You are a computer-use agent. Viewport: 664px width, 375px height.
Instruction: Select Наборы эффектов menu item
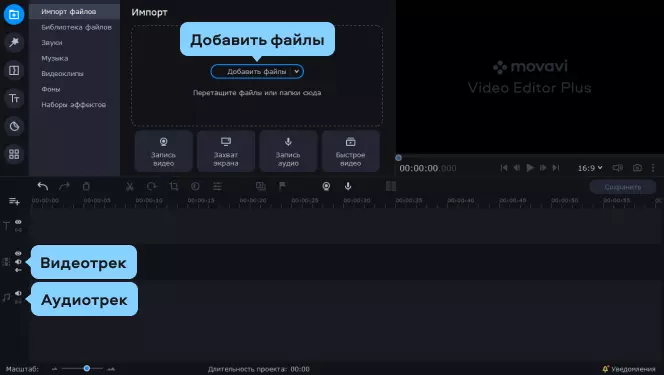pos(75,105)
